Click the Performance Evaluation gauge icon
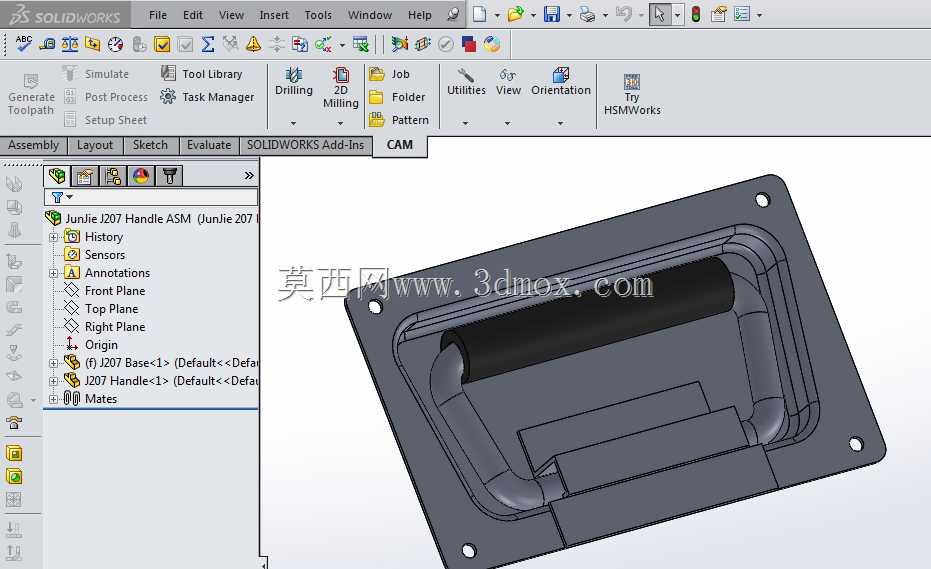This screenshot has width=931, height=569. pyautogui.click(x=116, y=44)
